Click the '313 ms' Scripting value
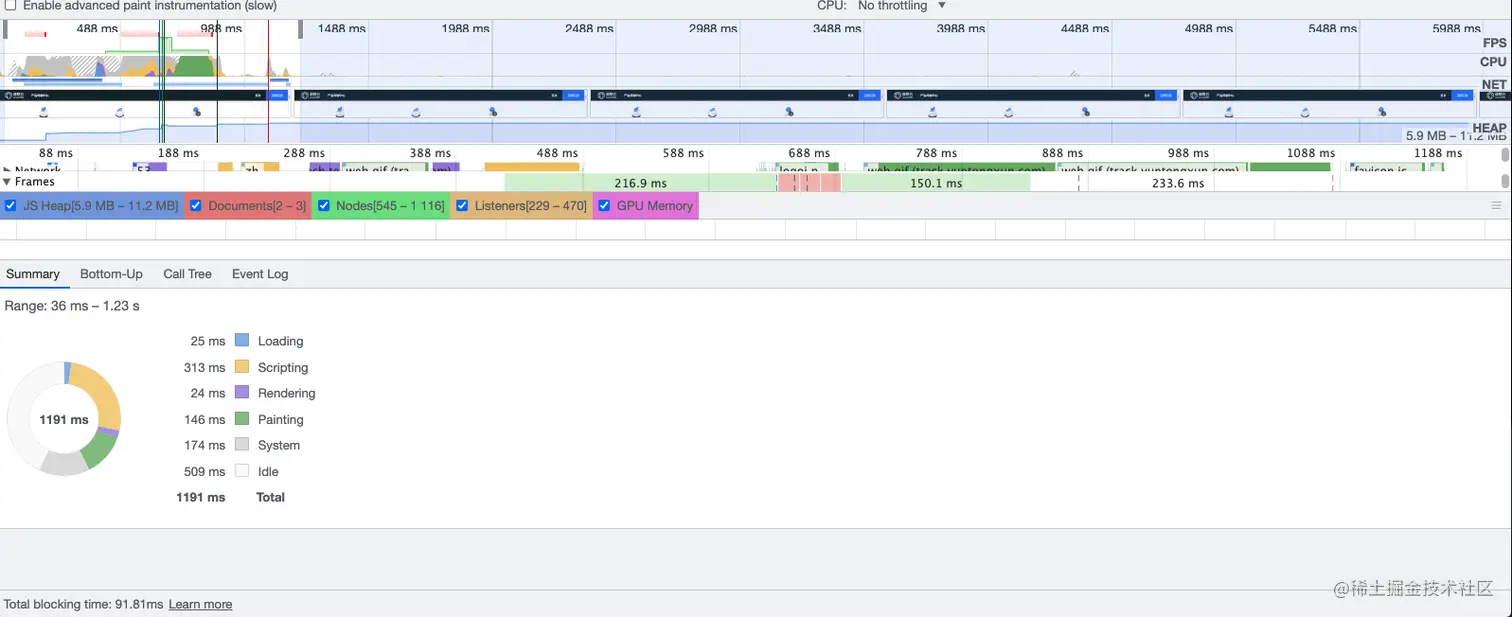 pyautogui.click(x=205, y=367)
